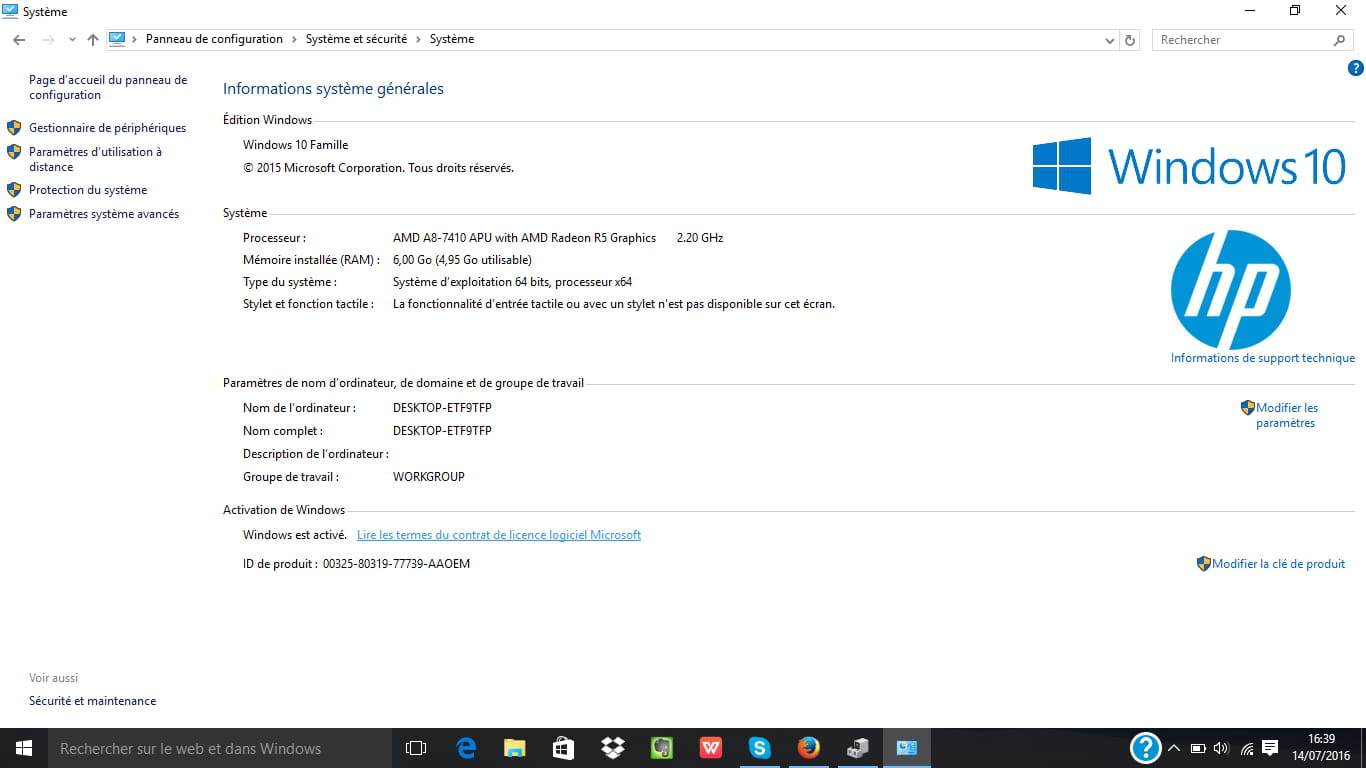Launch Firefox from the taskbar

(809, 748)
